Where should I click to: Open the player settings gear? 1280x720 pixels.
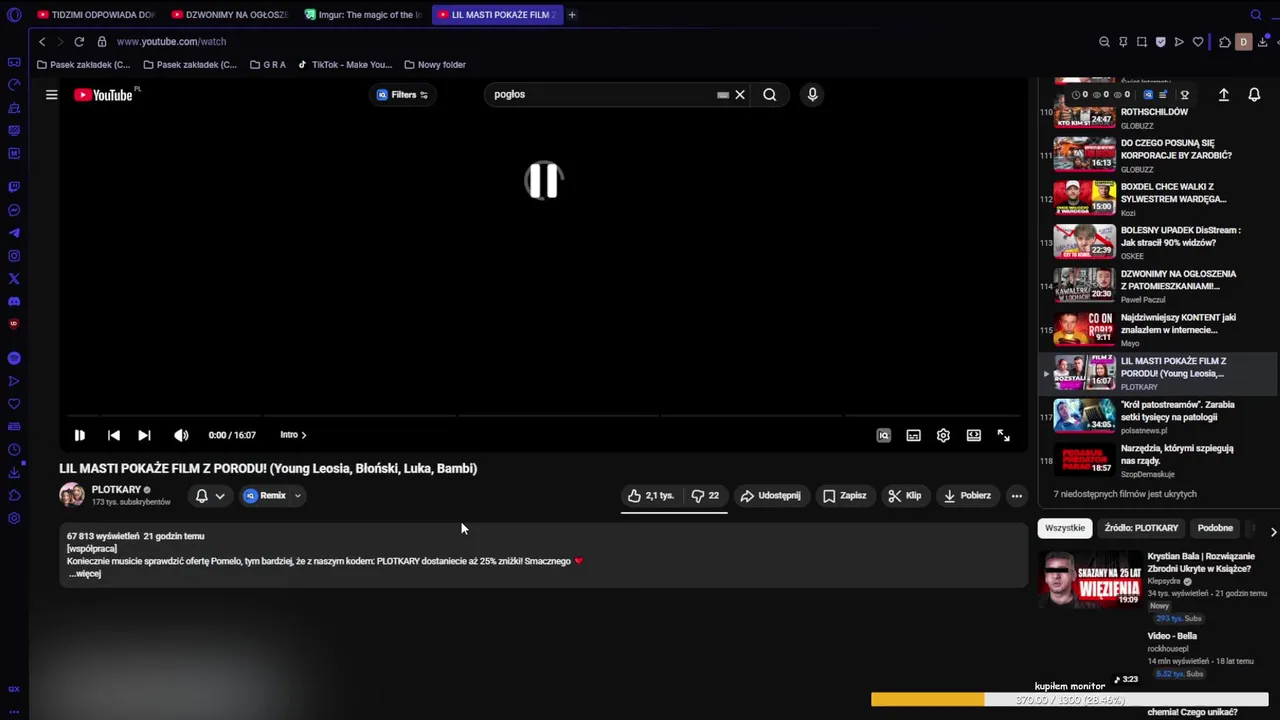point(943,435)
